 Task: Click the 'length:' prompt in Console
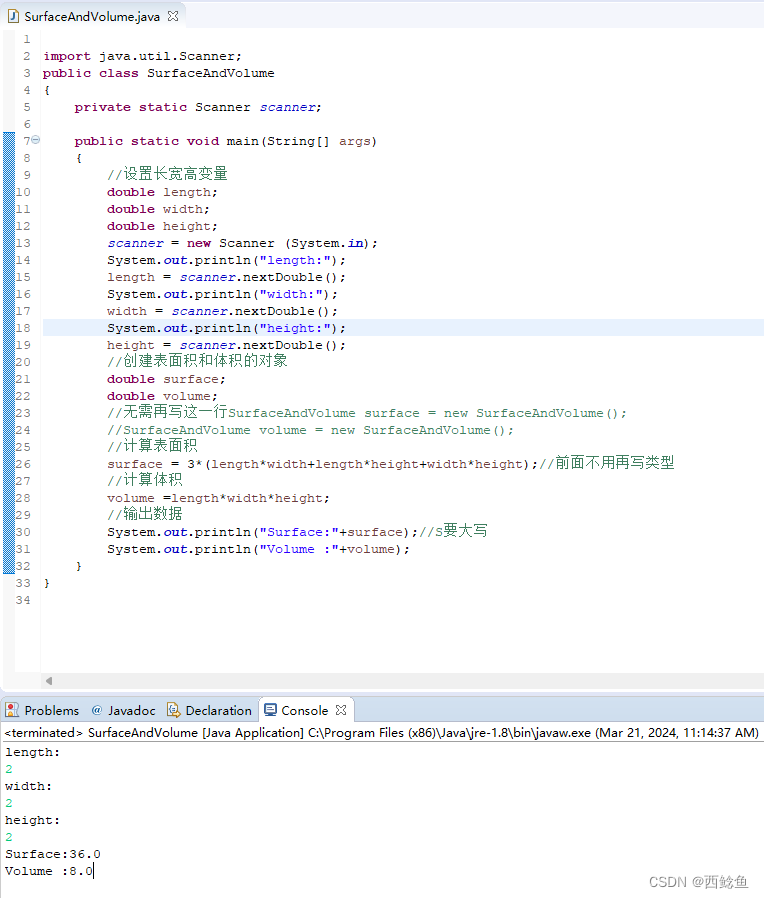(33, 753)
